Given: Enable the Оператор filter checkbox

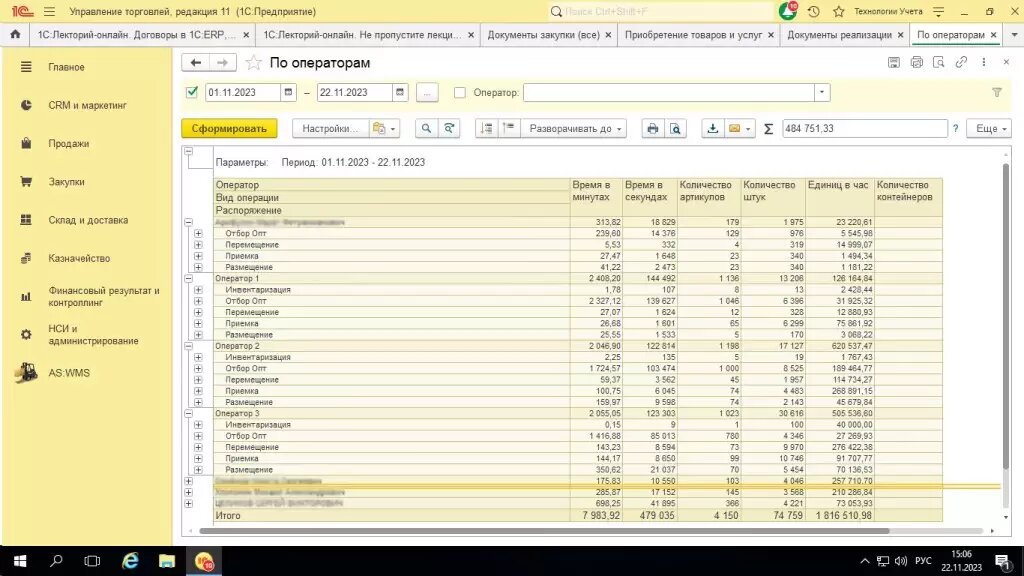Looking at the screenshot, I should pos(460,93).
